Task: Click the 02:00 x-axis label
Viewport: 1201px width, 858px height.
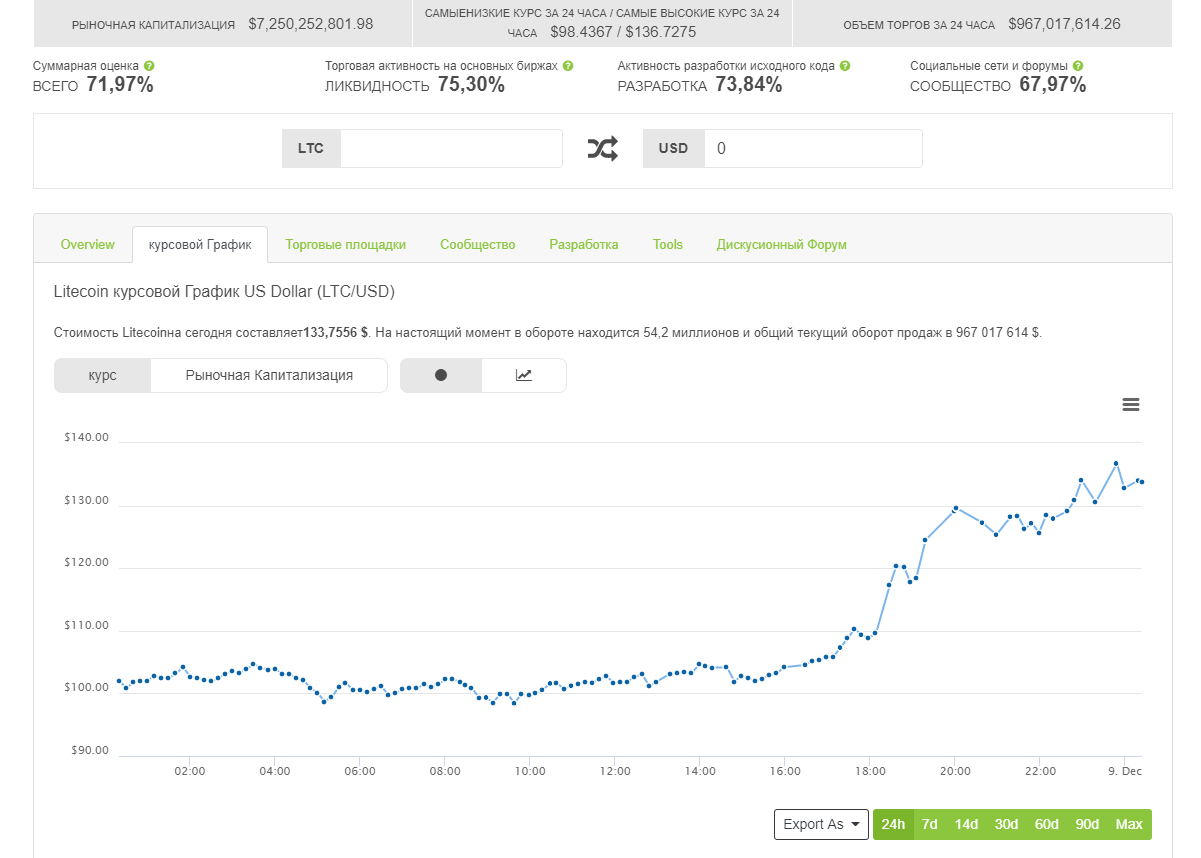Action: pyautogui.click(x=190, y=772)
